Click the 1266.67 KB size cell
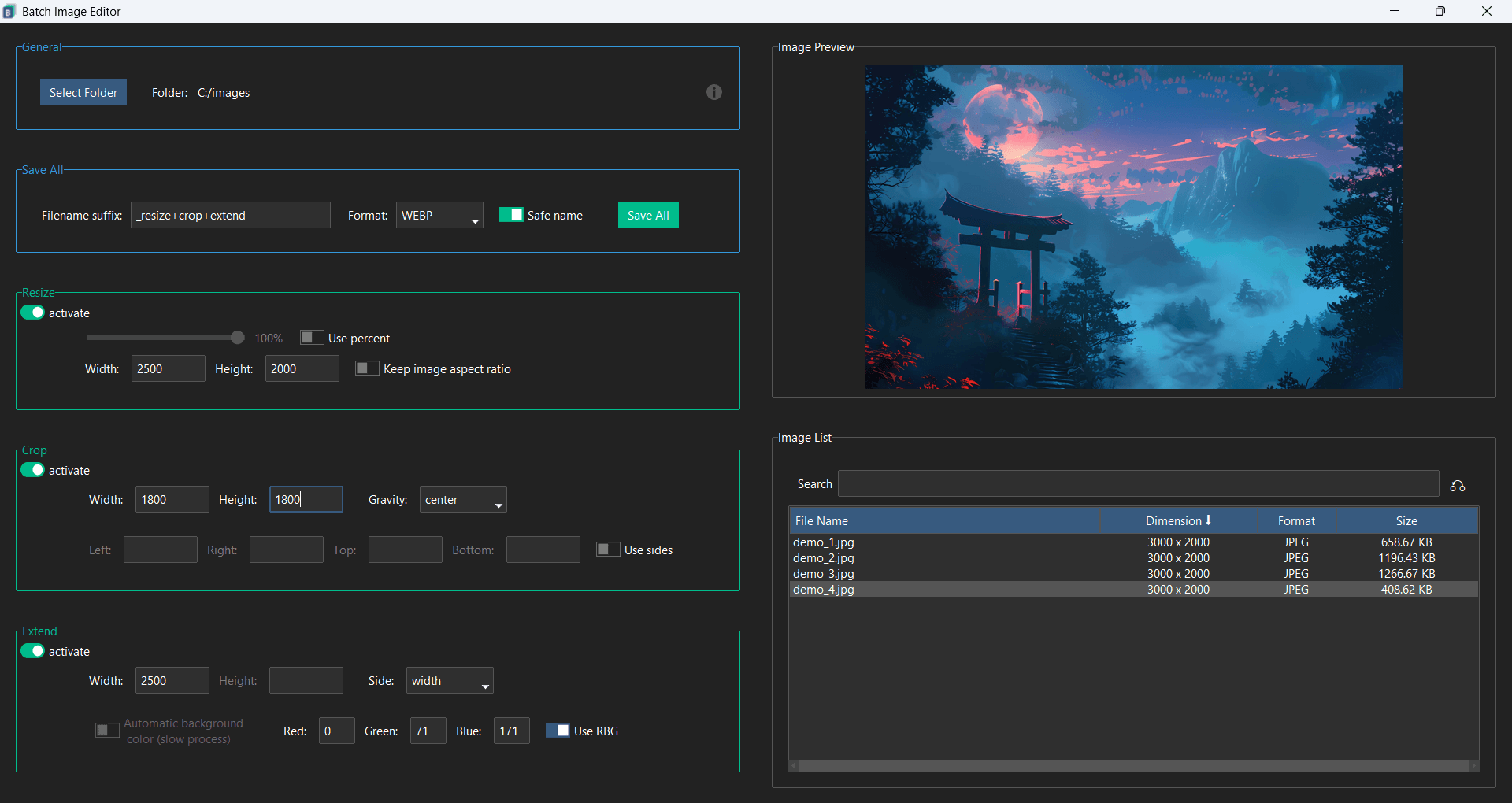The height and width of the screenshot is (803, 1512). tap(1406, 573)
